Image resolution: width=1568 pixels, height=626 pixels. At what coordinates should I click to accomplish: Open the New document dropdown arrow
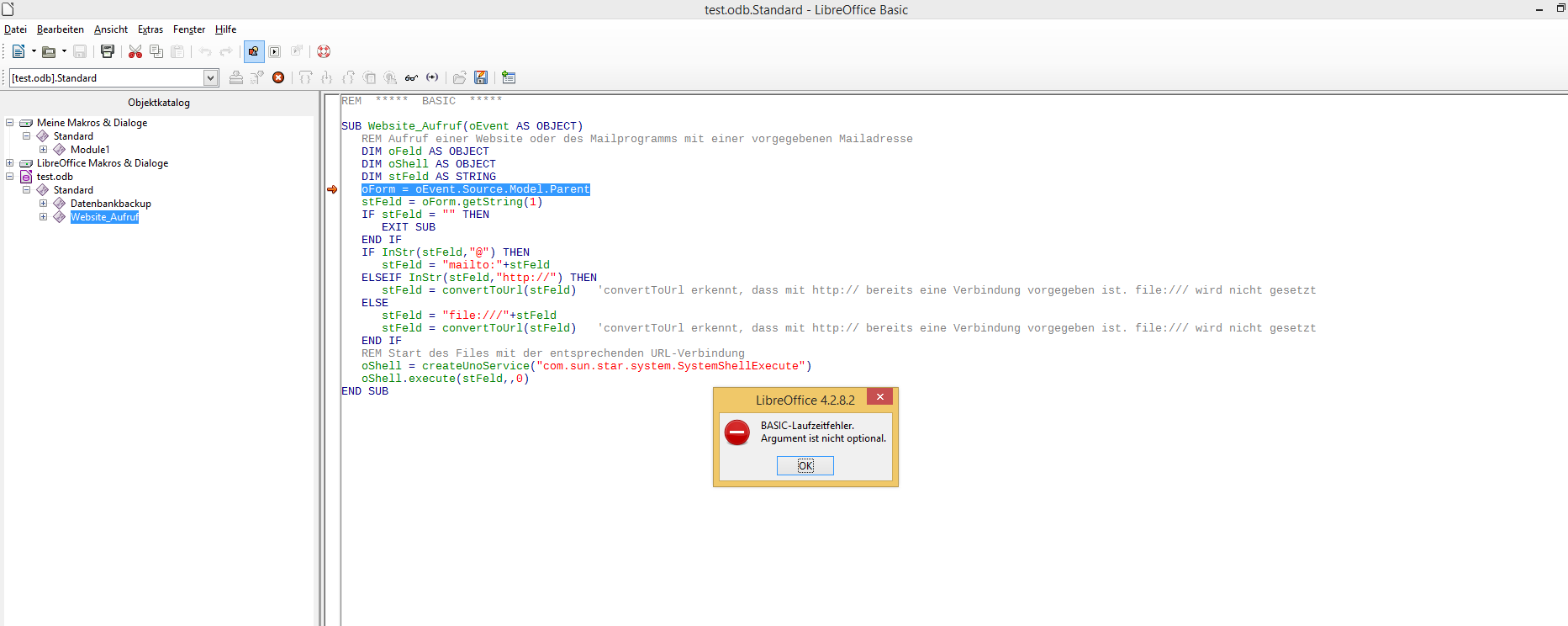[x=34, y=51]
